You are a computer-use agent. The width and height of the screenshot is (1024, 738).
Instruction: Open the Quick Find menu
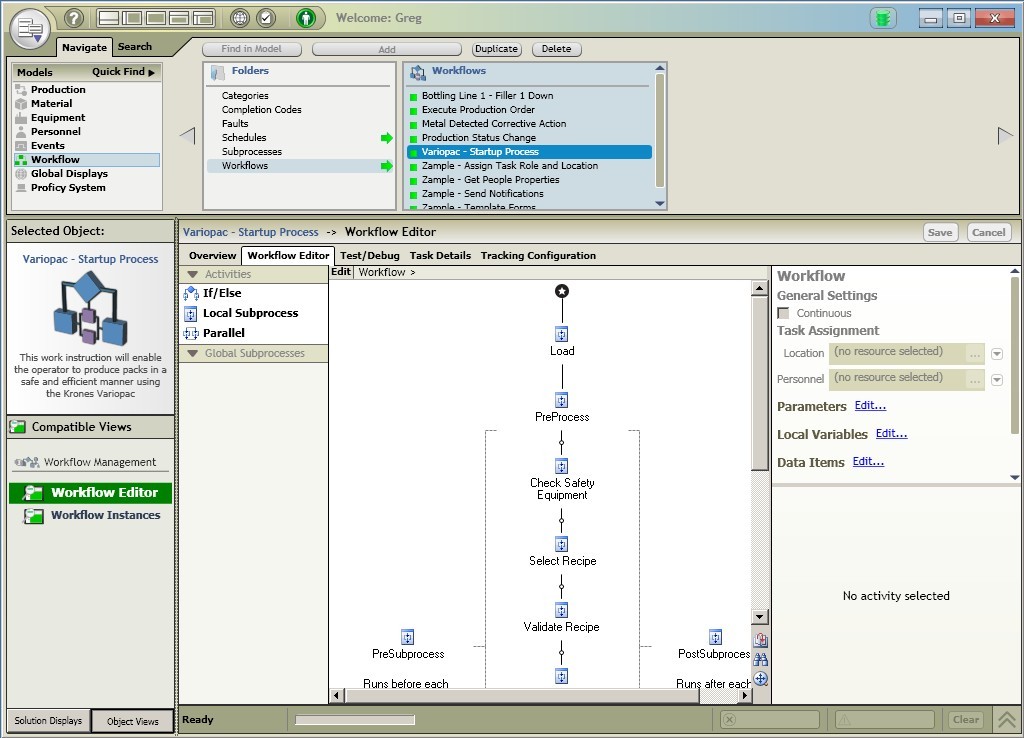coord(123,72)
